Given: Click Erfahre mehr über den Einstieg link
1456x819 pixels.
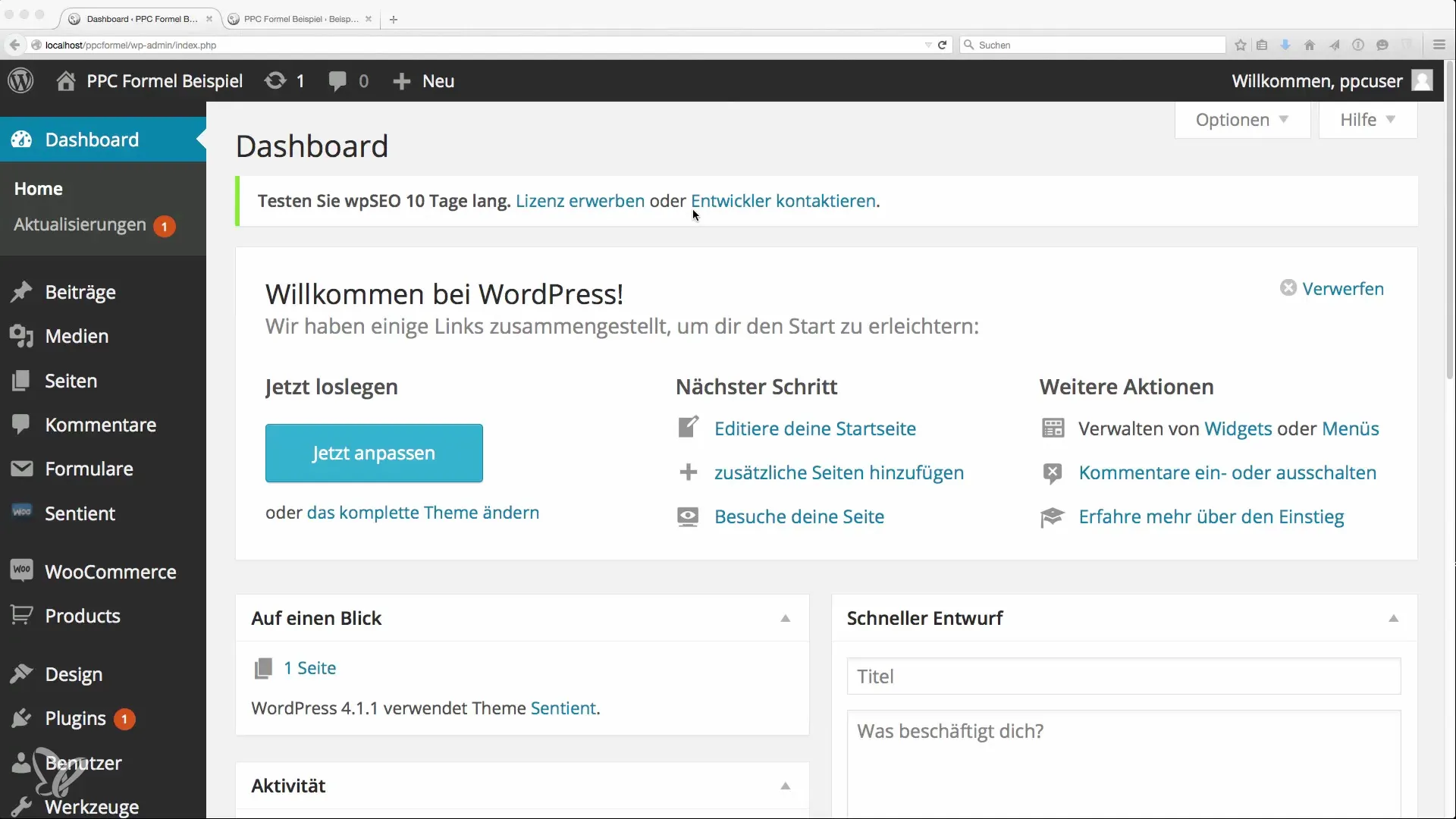Looking at the screenshot, I should click(1212, 516).
